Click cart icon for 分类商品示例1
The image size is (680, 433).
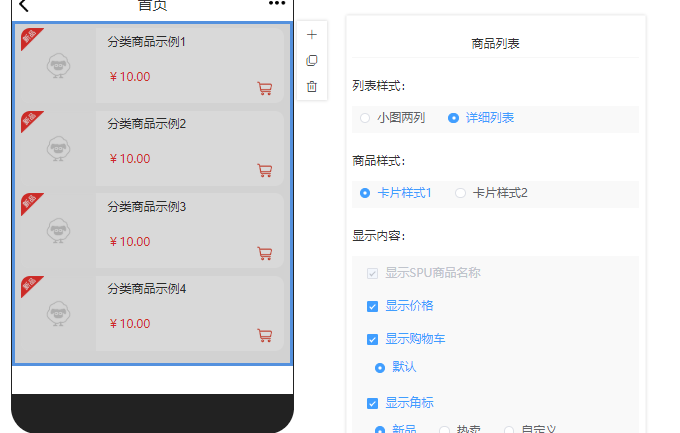pyautogui.click(x=265, y=89)
